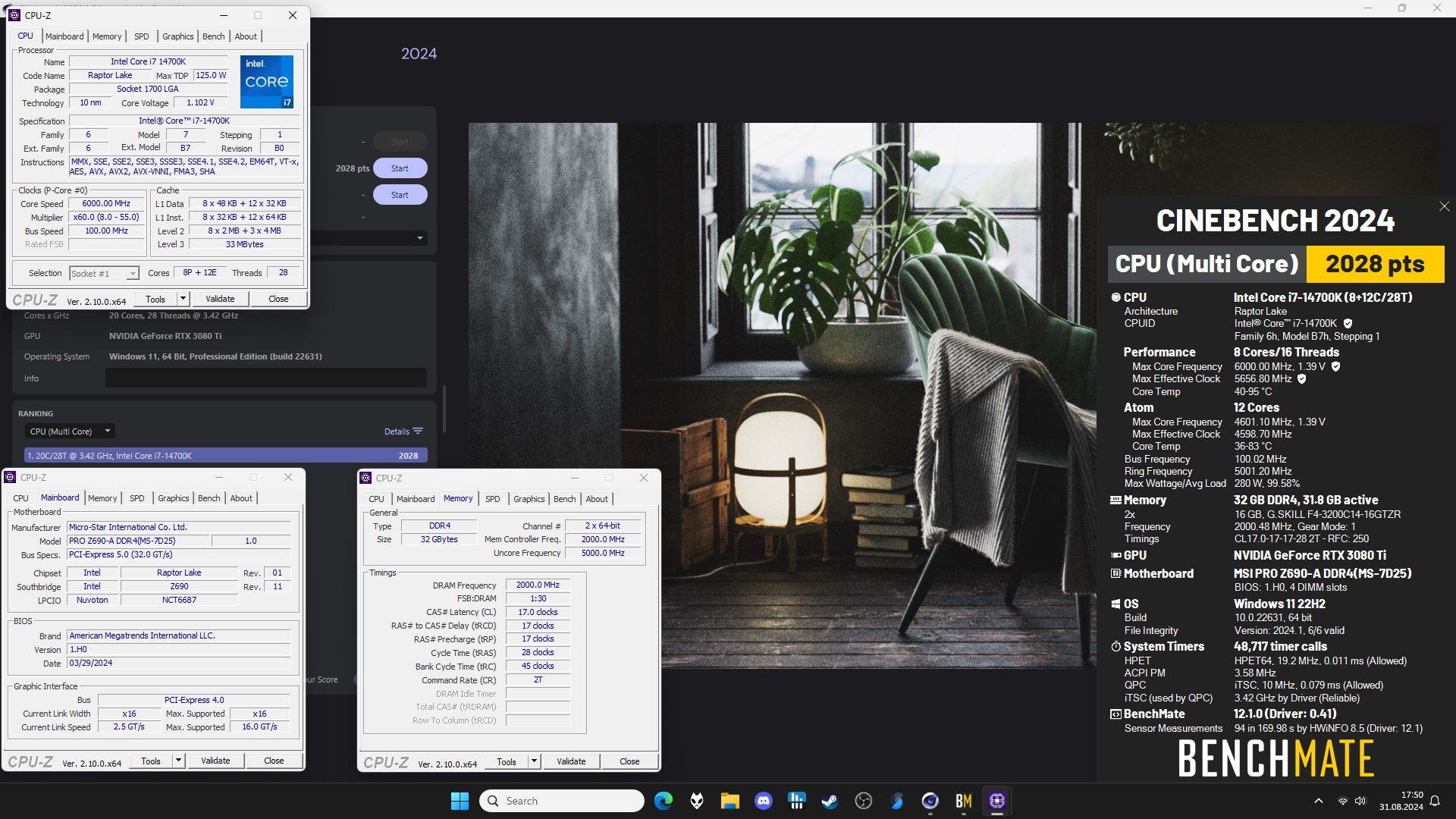
Task: Show hidden system tray icons
Action: tap(1319, 801)
